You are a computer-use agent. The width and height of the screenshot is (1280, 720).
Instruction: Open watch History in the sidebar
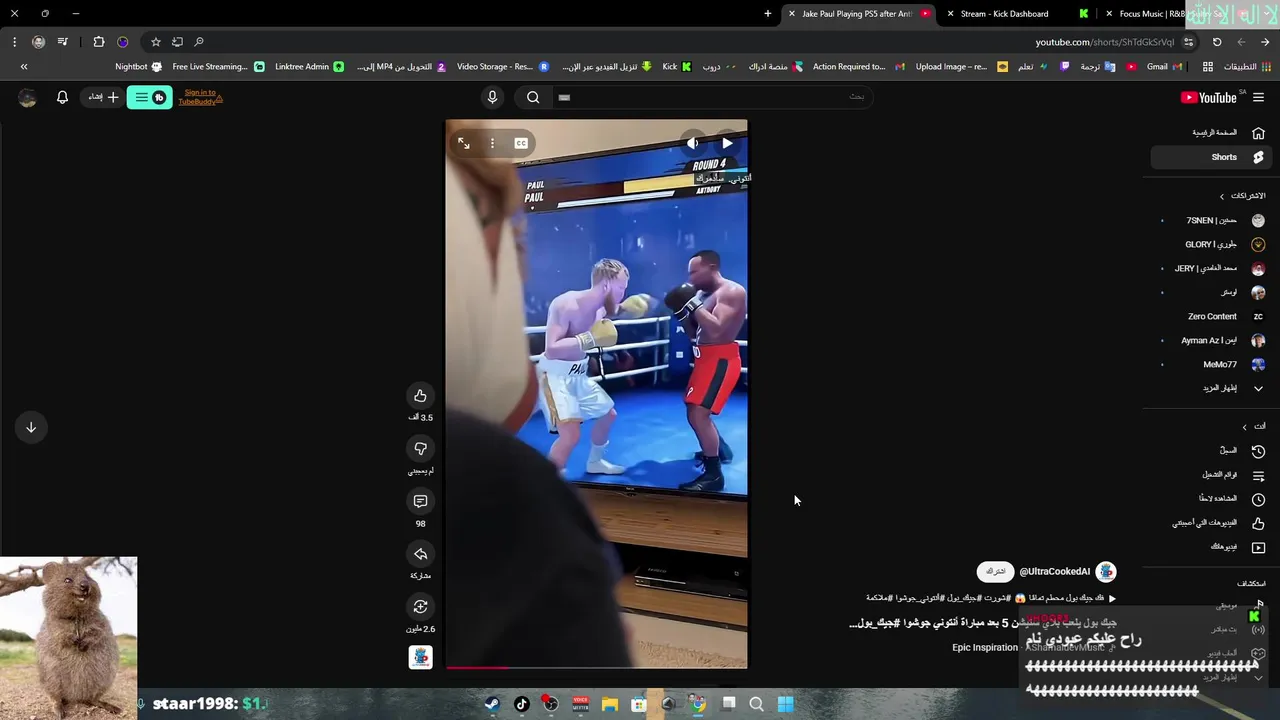[1209, 451]
